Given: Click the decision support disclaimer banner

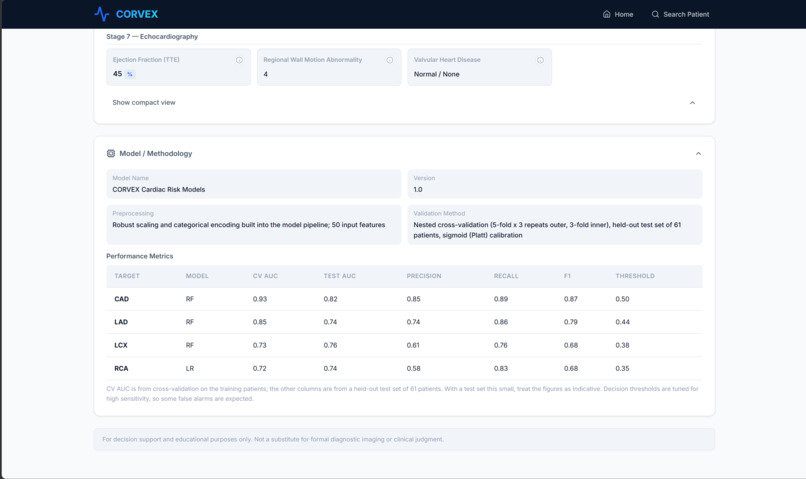Looking at the screenshot, I should point(404,439).
